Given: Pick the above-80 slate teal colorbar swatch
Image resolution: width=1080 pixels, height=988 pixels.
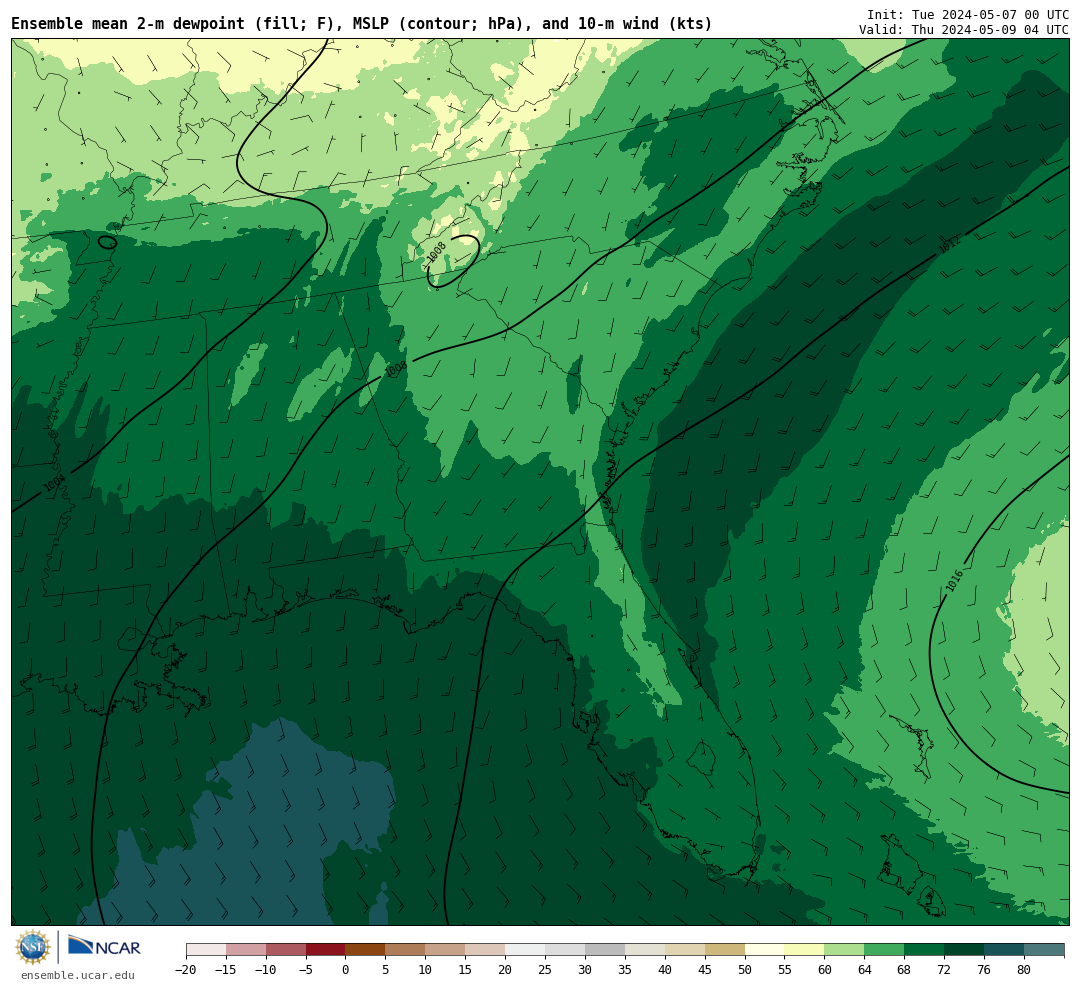Looking at the screenshot, I should 1044,950.
